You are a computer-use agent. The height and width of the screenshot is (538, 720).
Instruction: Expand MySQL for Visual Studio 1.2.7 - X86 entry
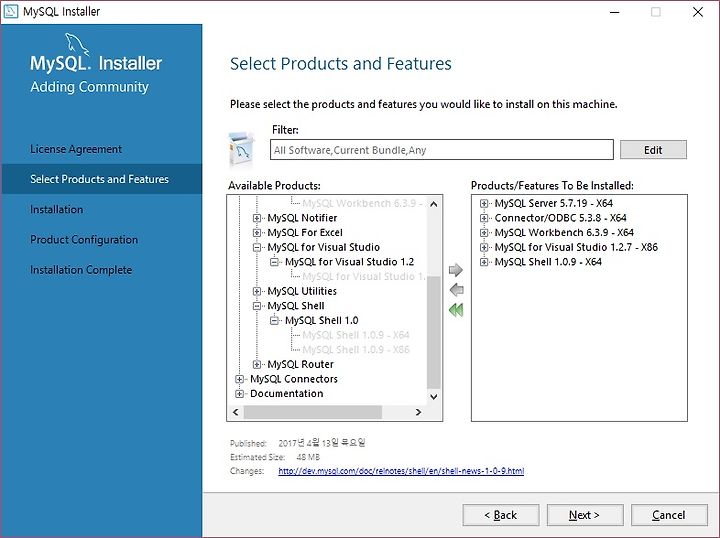tap(484, 247)
